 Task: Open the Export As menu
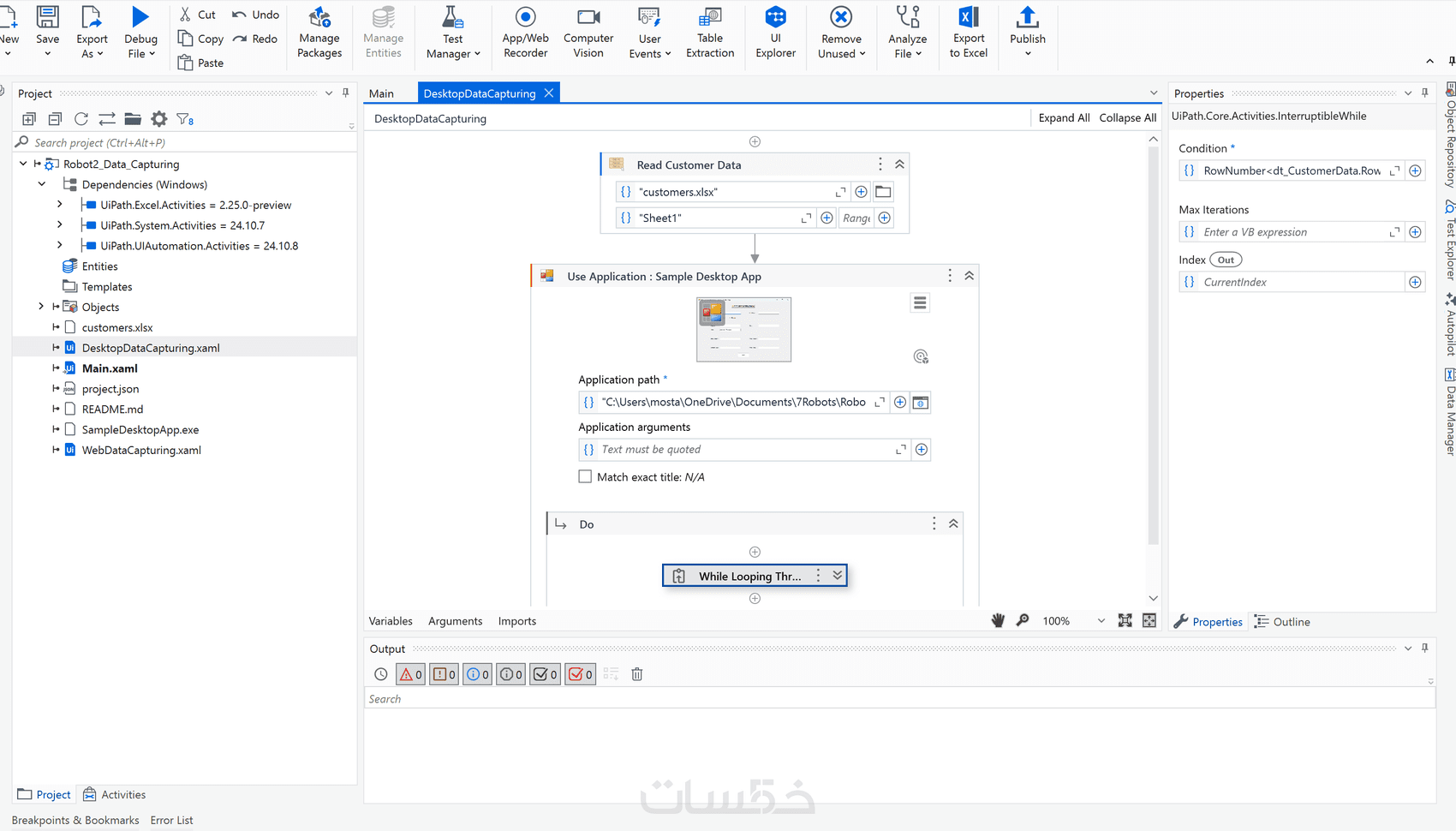coord(92,32)
